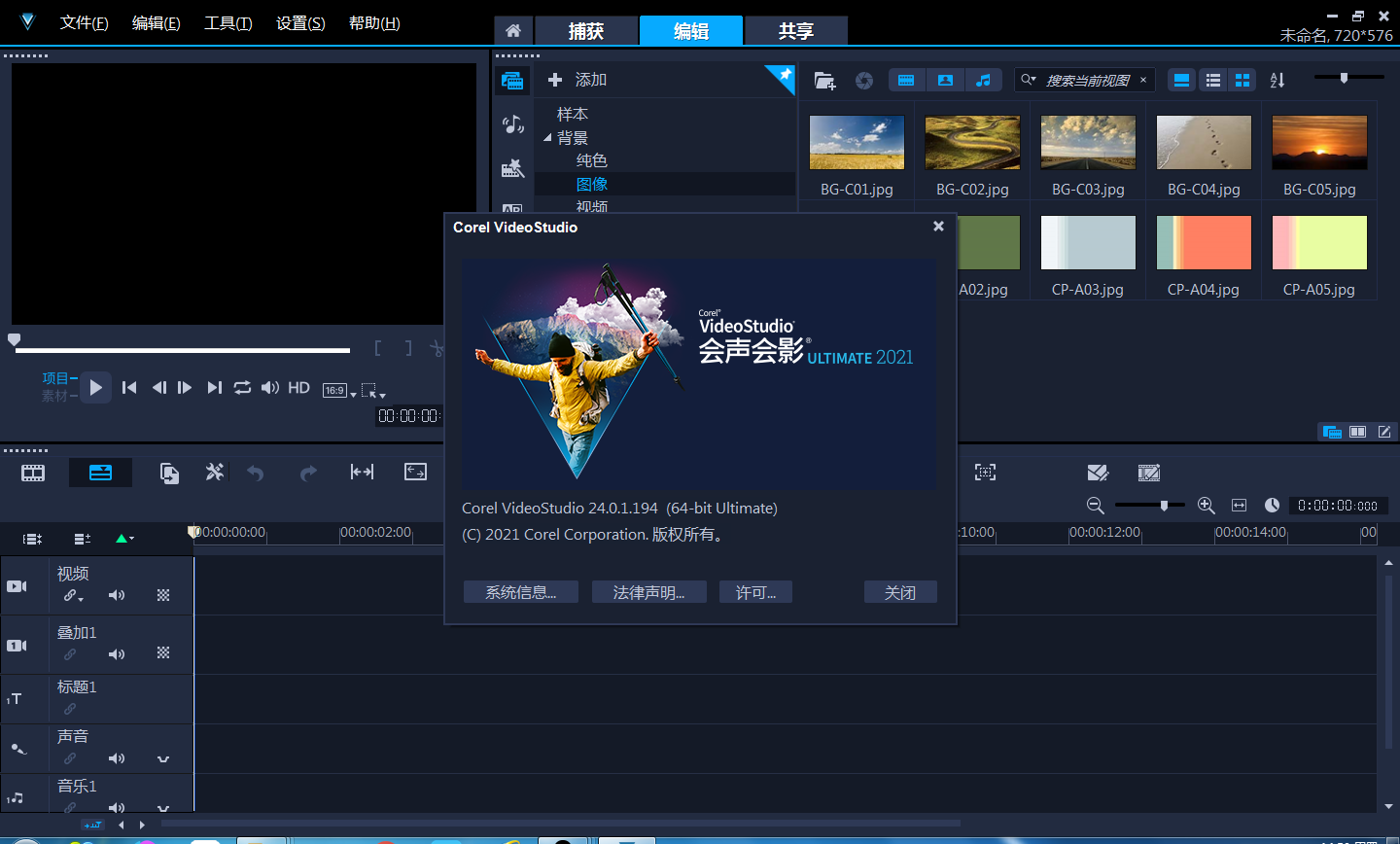Screen dimensions: 1400x844
Task: Open the 16:9 aspect ratio dropdown
Action: pos(339,390)
